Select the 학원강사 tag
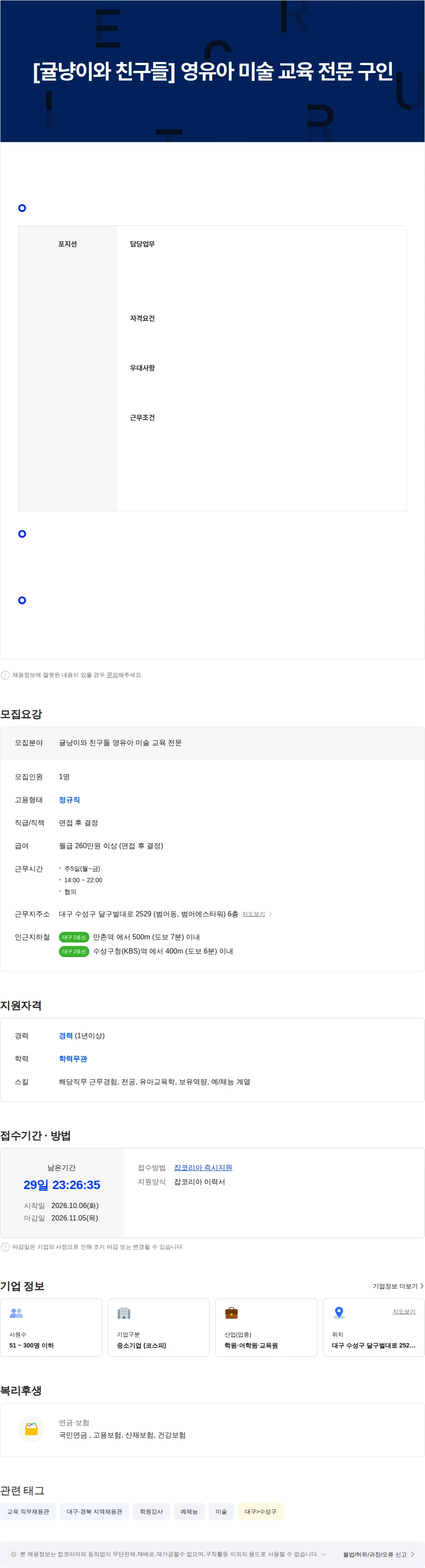 pos(151,1511)
